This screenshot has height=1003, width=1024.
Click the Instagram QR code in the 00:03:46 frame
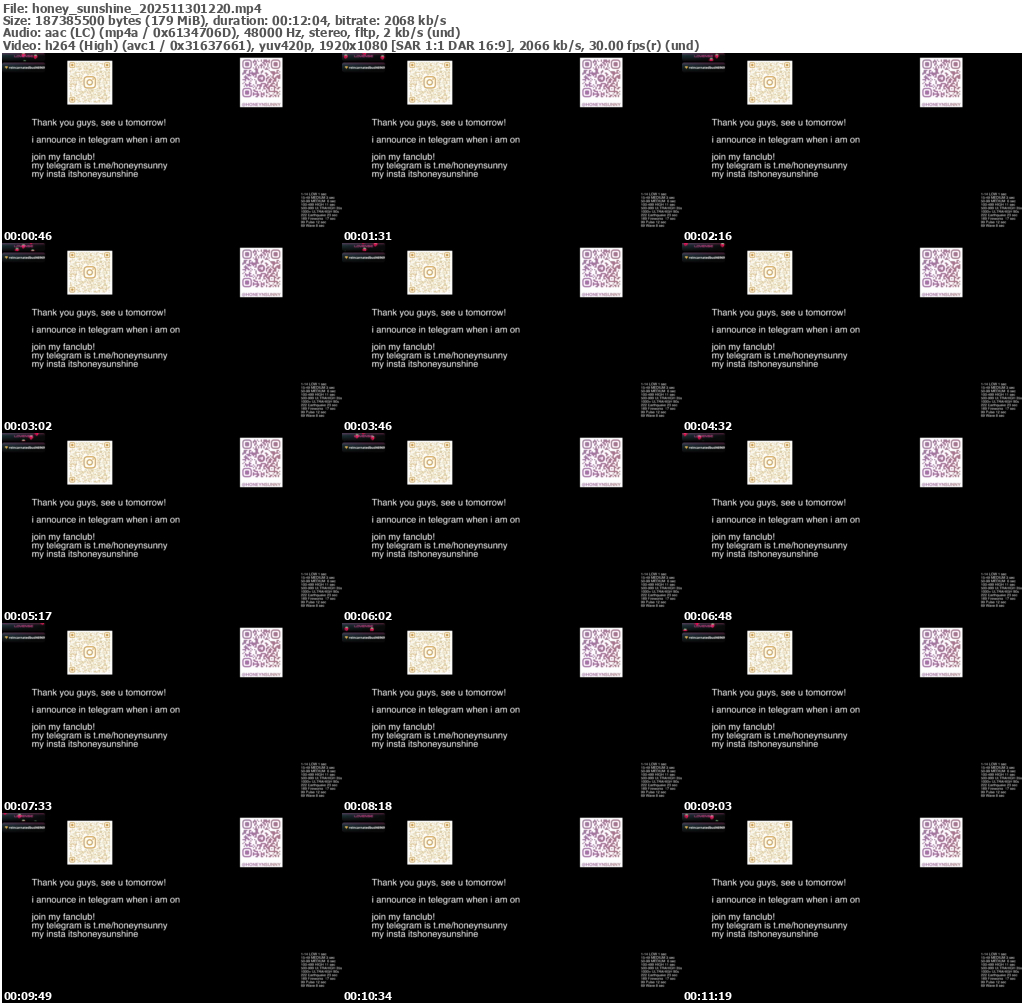tap(430, 272)
